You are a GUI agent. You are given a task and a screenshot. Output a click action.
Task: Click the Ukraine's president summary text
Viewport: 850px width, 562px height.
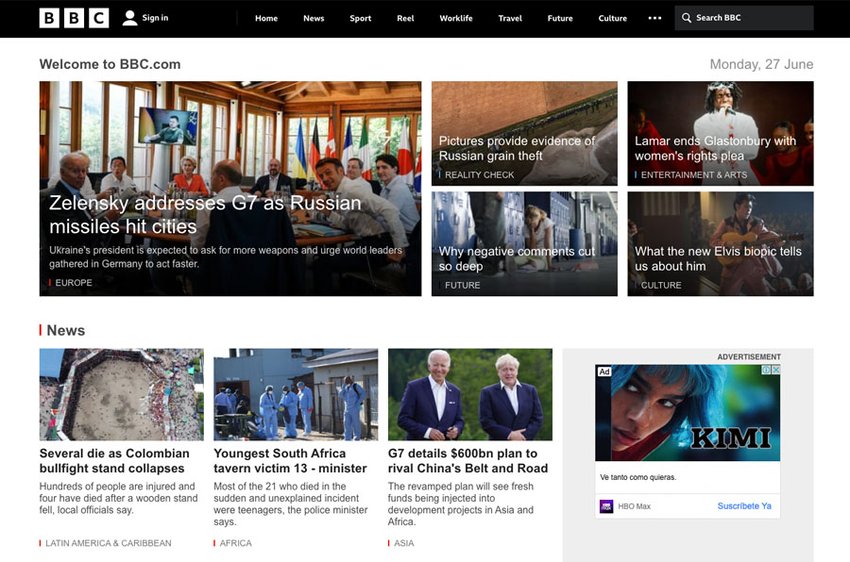click(226, 257)
